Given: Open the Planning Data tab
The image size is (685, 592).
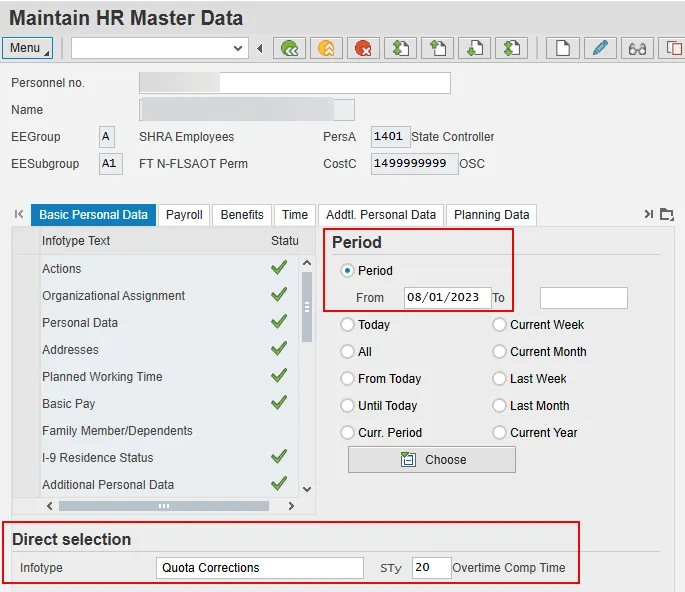Looking at the screenshot, I should (491, 215).
